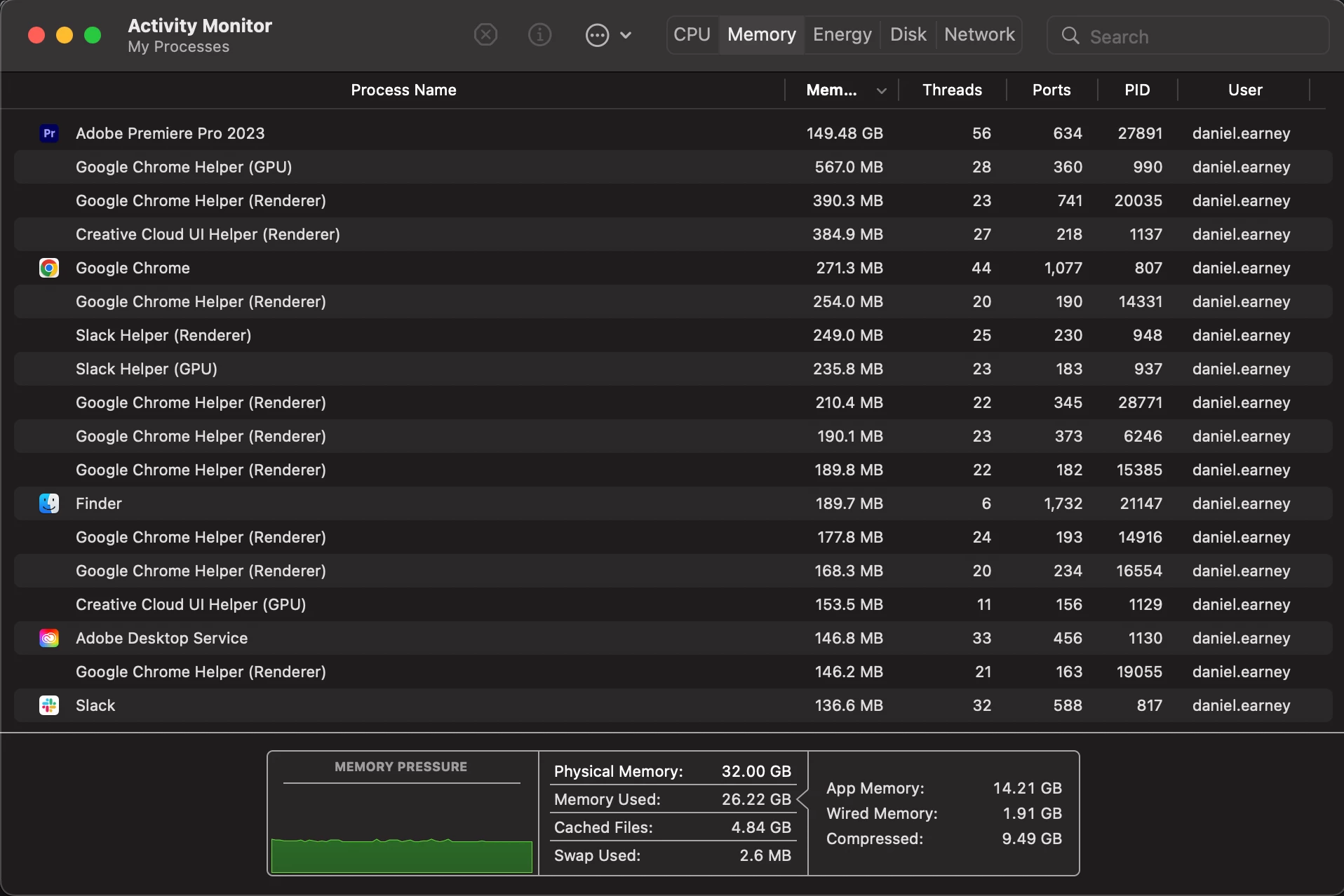Click the Swap Used 2.6 MB value
This screenshot has width=1344, height=896.
pos(765,855)
